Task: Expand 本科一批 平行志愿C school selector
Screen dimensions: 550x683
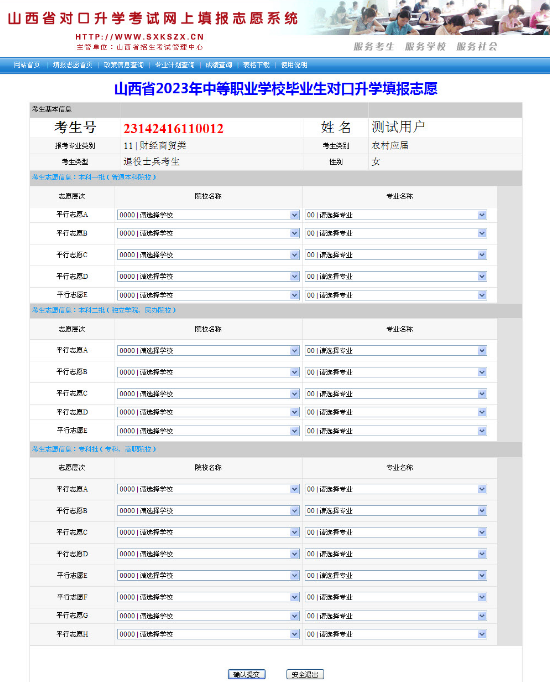Action: (x=208, y=255)
